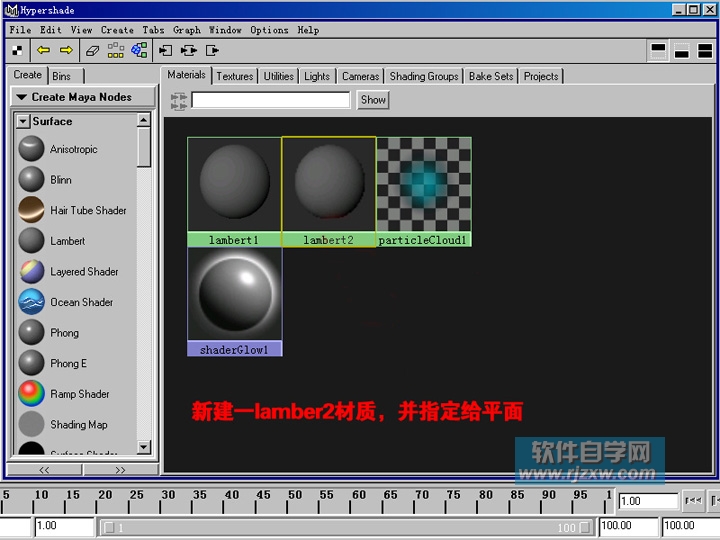Image resolution: width=720 pixels, height=540 pixels.
Task: Click the filter text input field
Action: (x=271, y=100)
